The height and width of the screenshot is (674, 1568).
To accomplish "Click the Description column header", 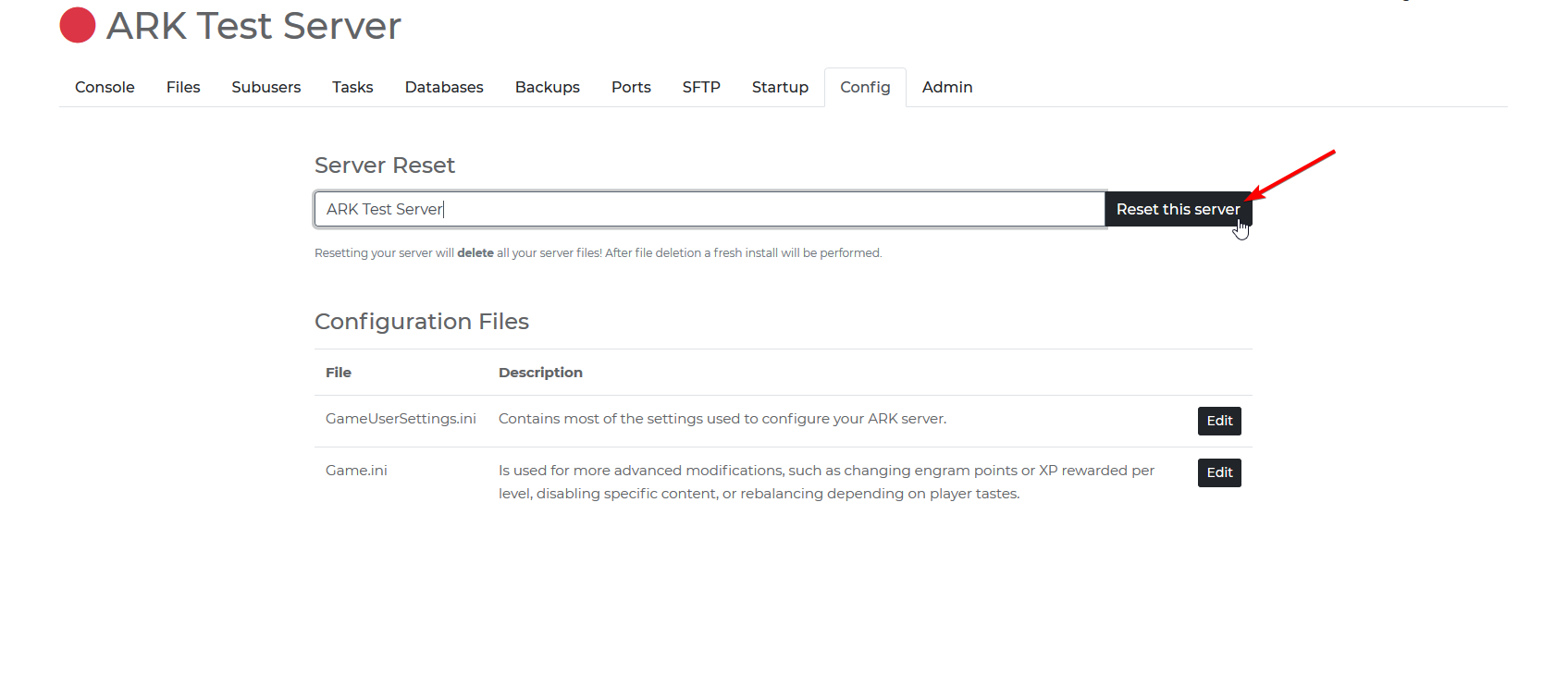I will pos(540,373).
